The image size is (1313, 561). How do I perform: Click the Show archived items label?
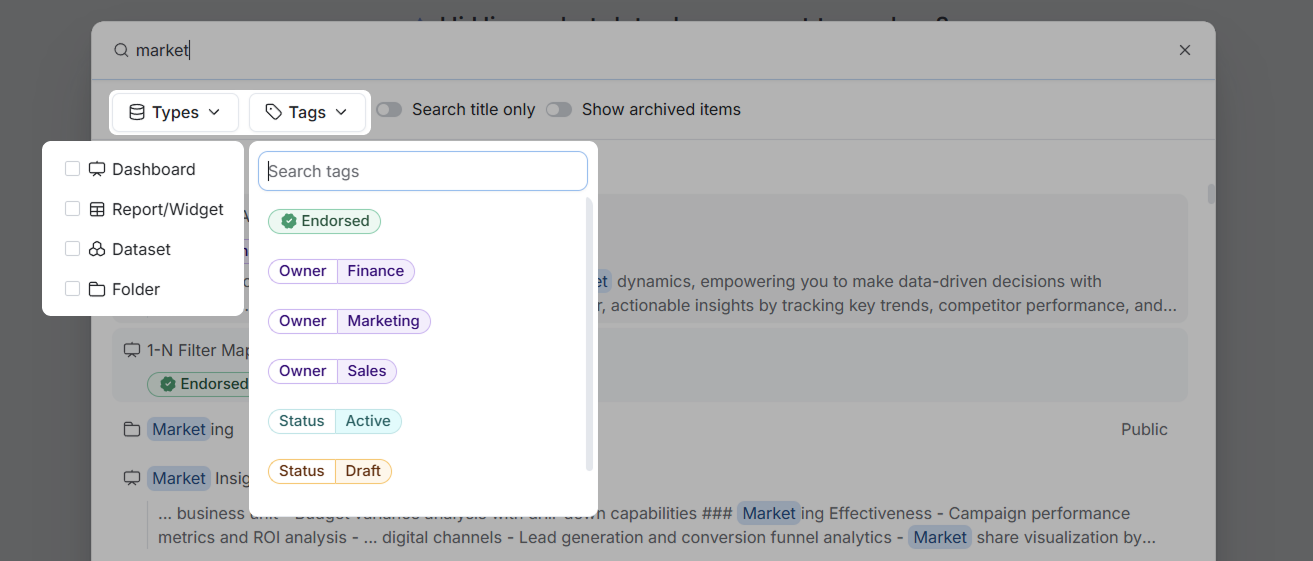coord(661,109)
